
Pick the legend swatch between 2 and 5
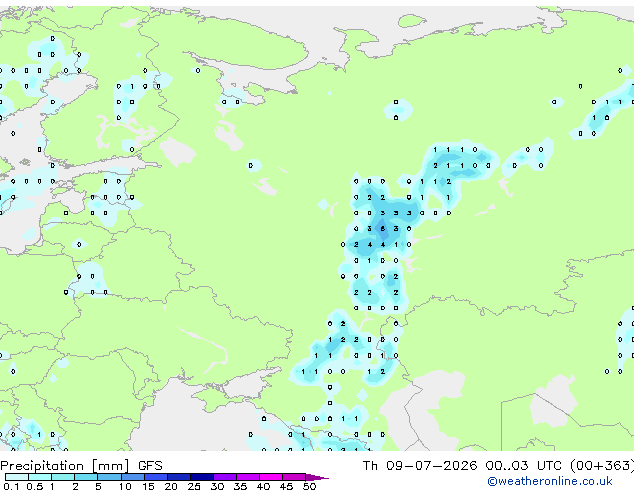tap(86, 477)
